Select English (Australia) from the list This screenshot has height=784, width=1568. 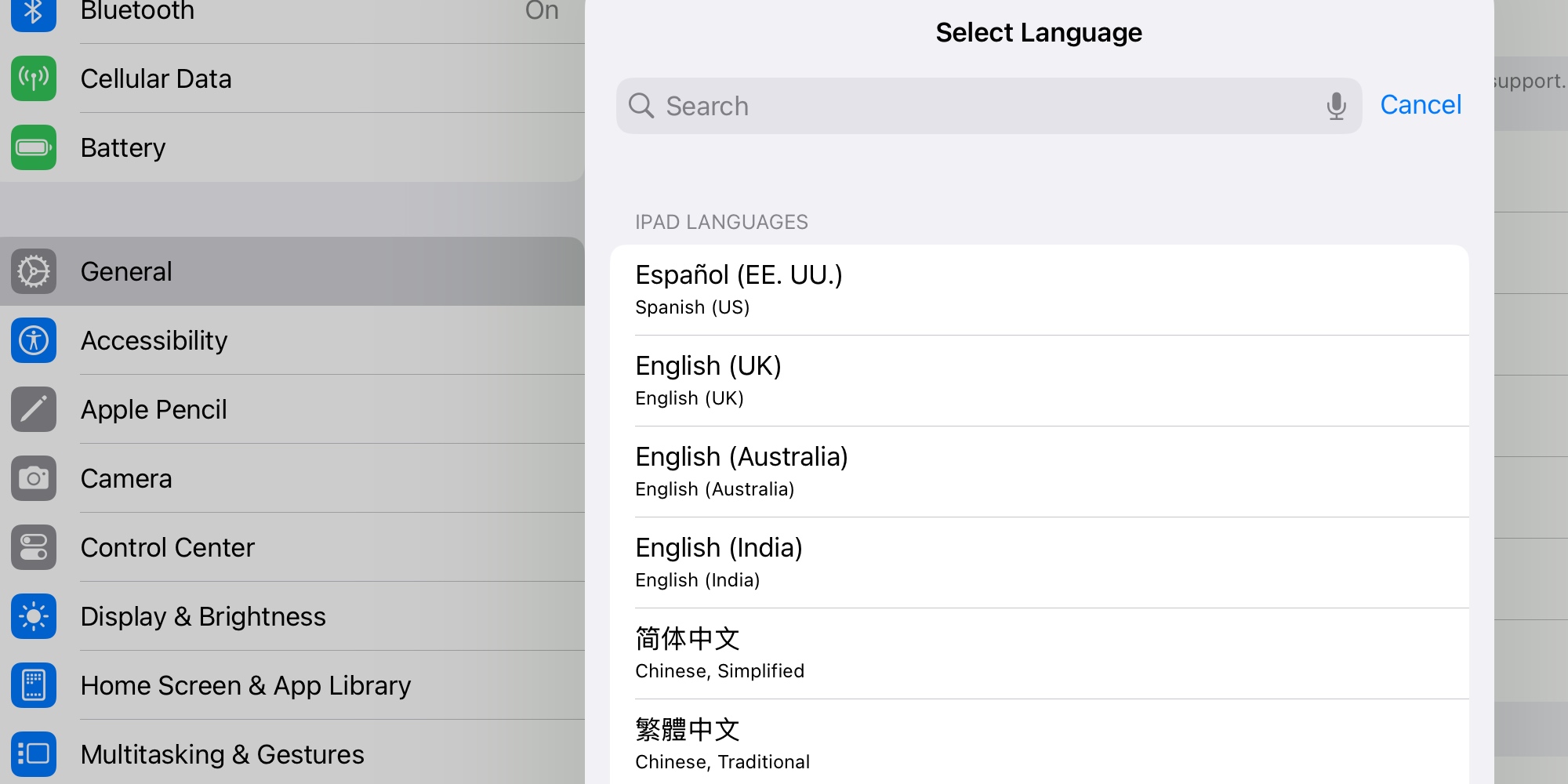tap(1051, 471)
